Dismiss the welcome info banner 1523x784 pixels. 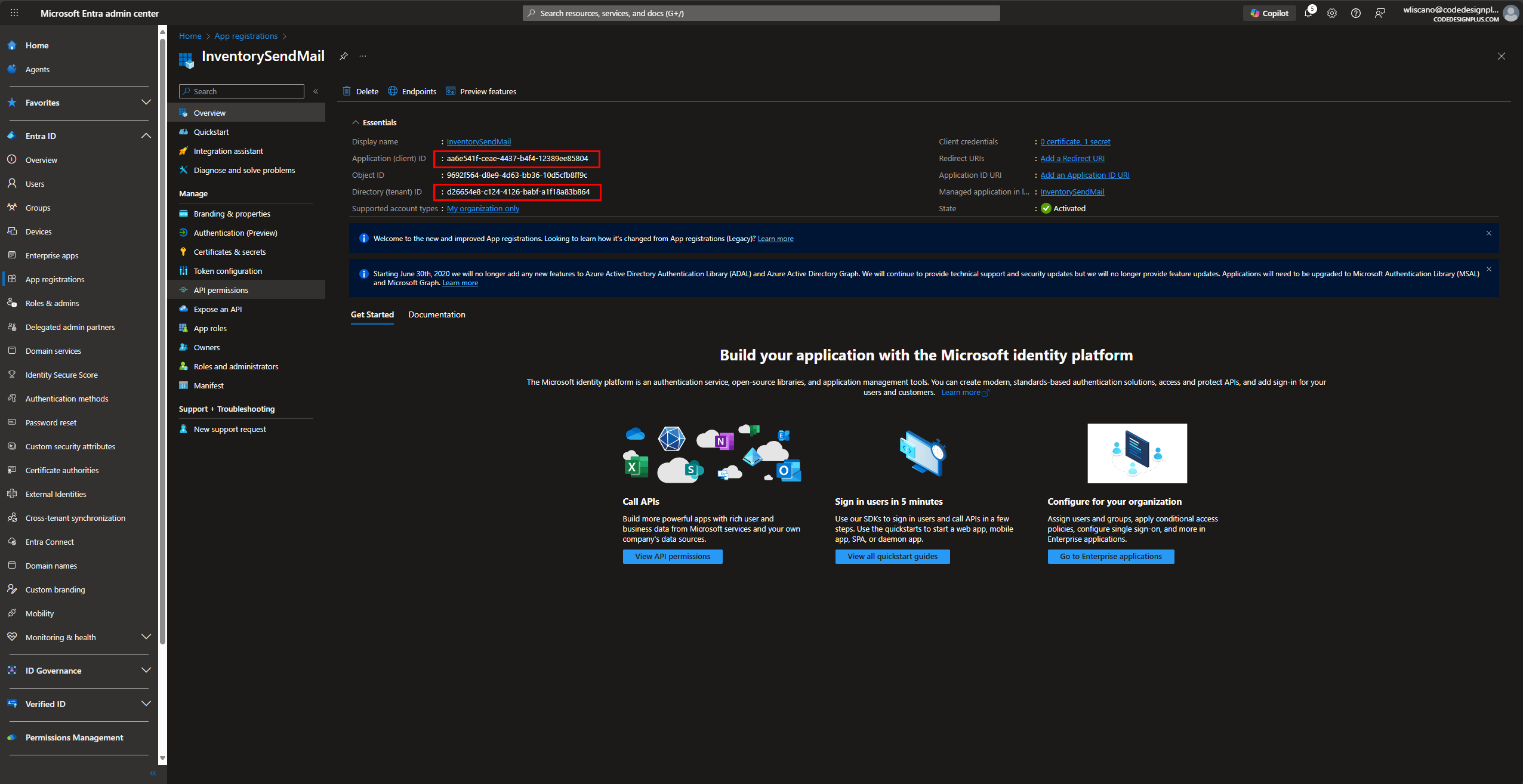1489,233
